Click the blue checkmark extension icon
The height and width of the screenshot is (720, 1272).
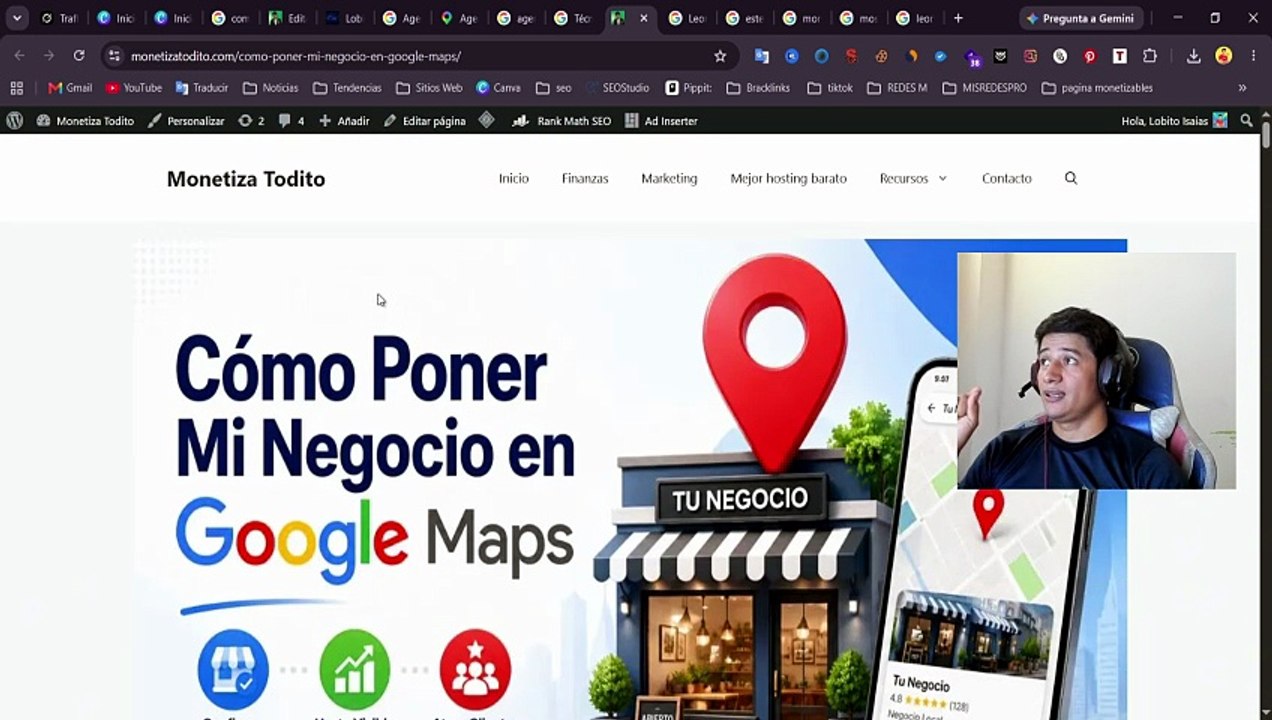pos(940,56)
